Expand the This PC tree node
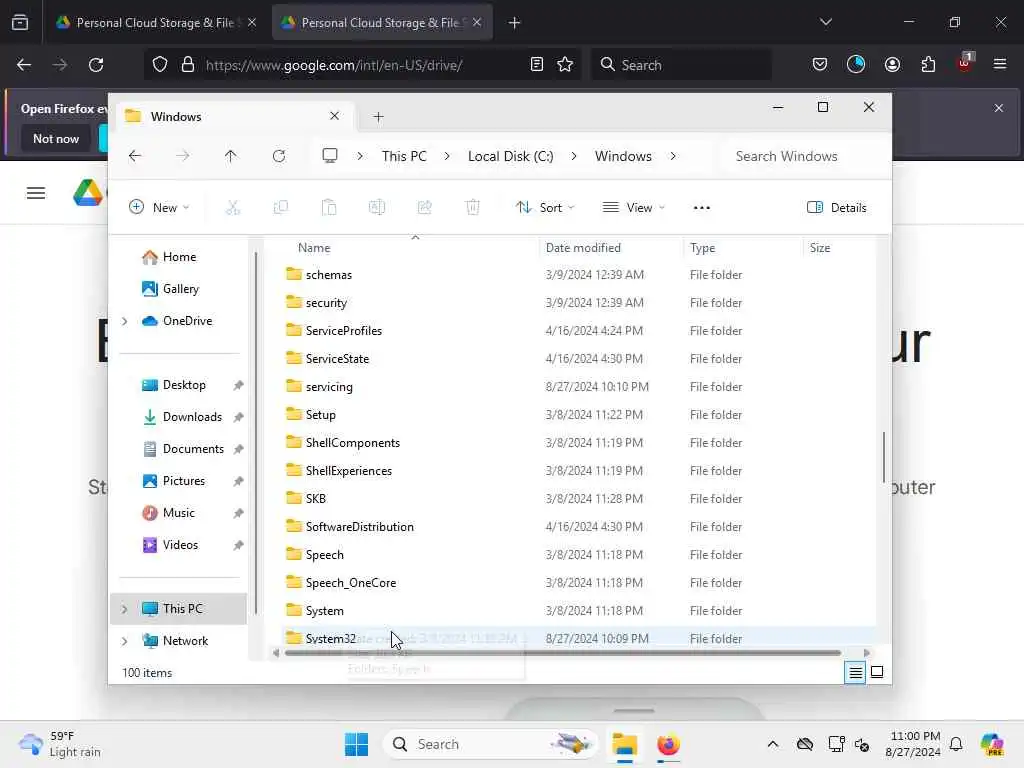This screenshot has height=768, width=1024. pos(125,609)
